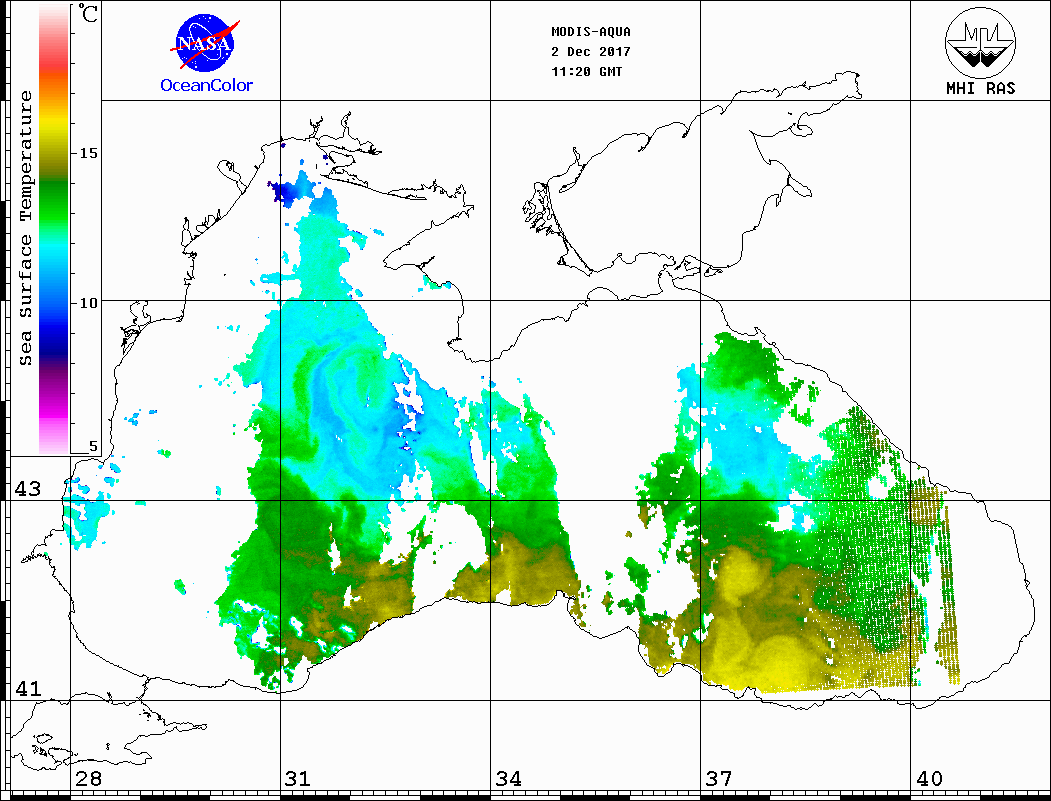
Task: Click the MHI RAS text label
Action: tap(980, 88)
